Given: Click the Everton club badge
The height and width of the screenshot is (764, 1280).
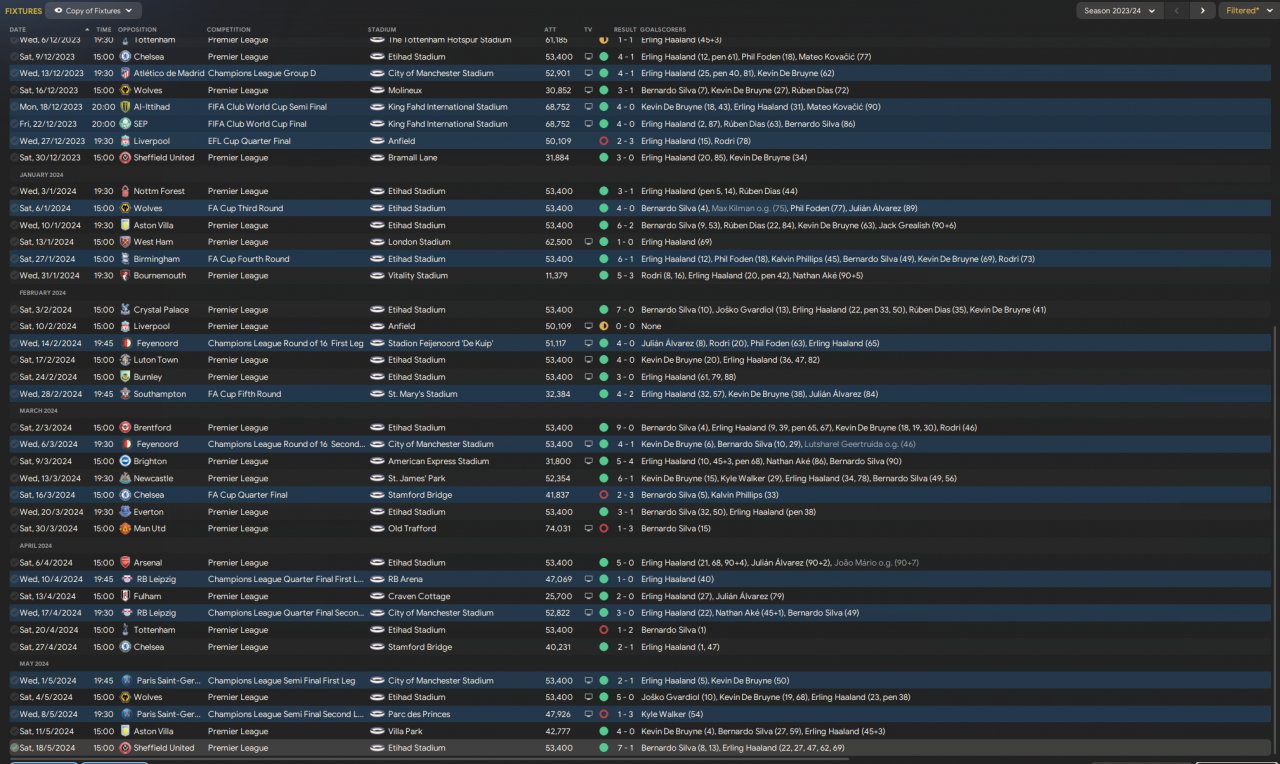Looking at the screenshot, I should pyautogui.click(x=125, y=512).
